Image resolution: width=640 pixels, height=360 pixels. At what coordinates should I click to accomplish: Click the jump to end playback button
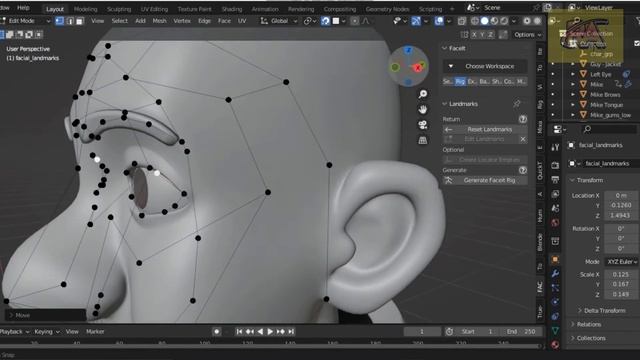291,331
